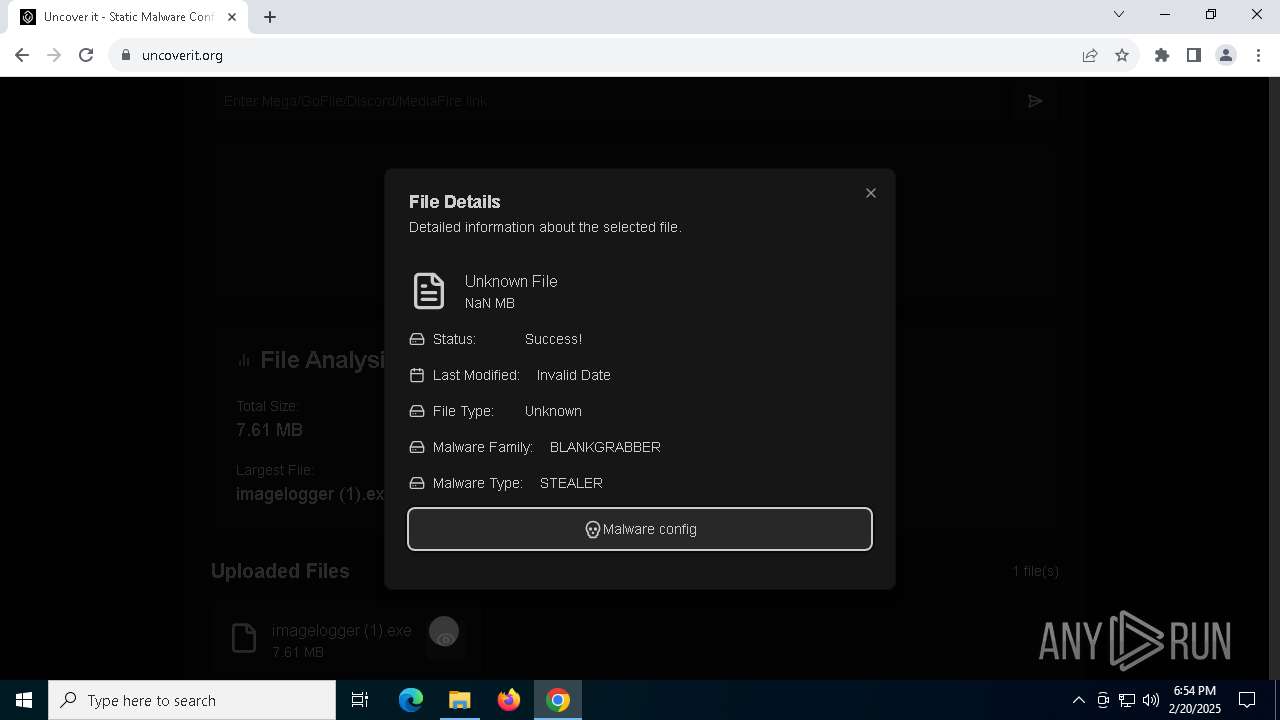Open a new browser tab
Viewport: 1280px width, 720px height.
coord(270,17)
